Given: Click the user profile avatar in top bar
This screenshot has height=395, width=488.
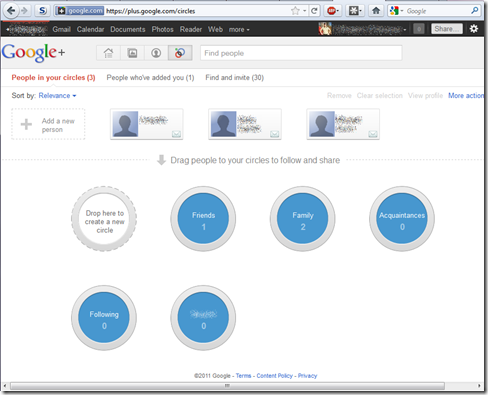Looking at the screenshot, I should pyautogui.click(x=325, y=29).
